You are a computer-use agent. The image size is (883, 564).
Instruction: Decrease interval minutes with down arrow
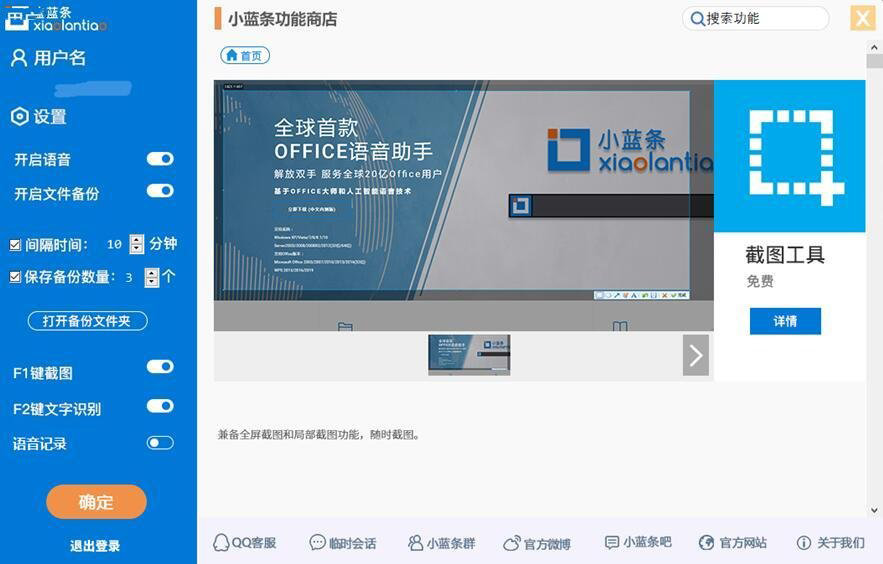pos(137,249)
